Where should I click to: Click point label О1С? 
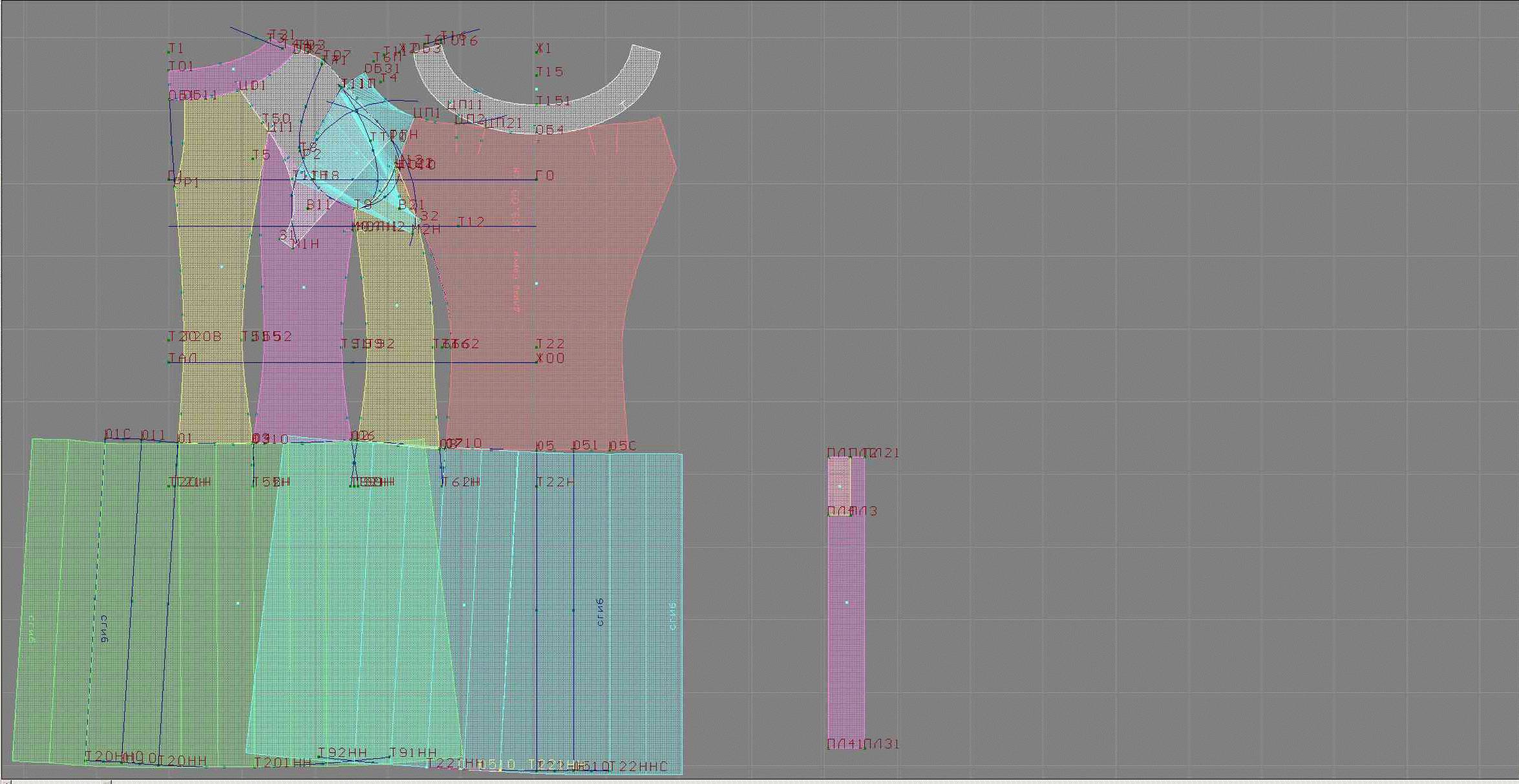tap(118, 434)
